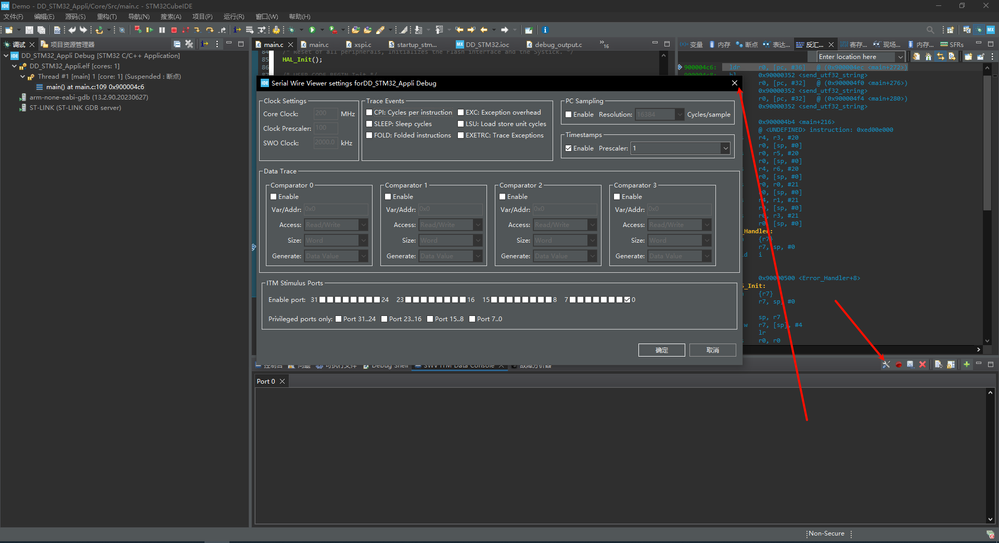Click the Link with Active Debug Context icon
The width and height of the screenshot is (999, 543).
click(x=940, y=56)
